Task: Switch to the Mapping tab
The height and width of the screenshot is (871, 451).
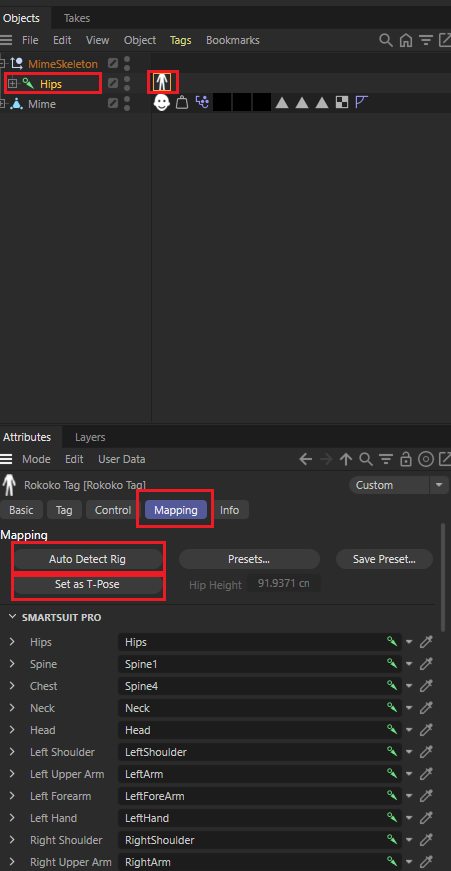Action: pos(176,510)
